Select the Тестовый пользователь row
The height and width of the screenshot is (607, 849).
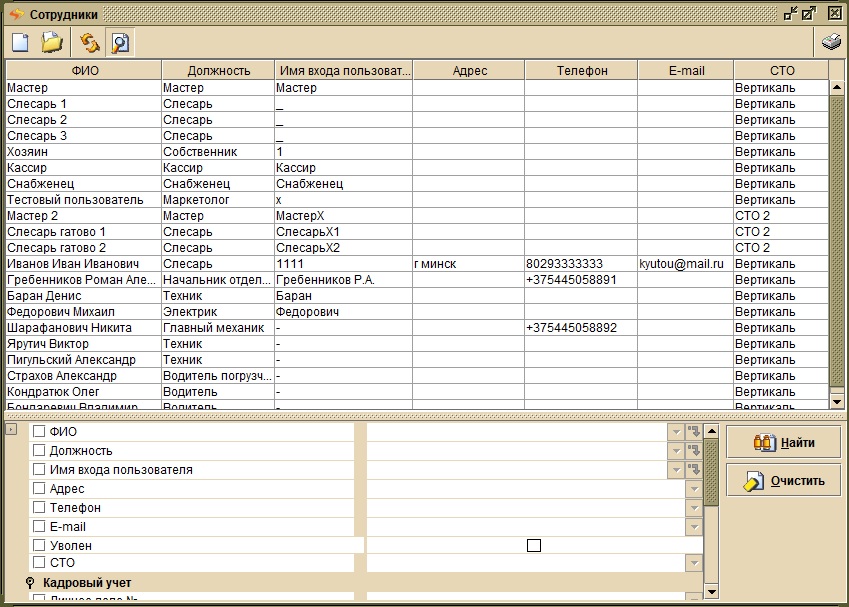(417, 200)
